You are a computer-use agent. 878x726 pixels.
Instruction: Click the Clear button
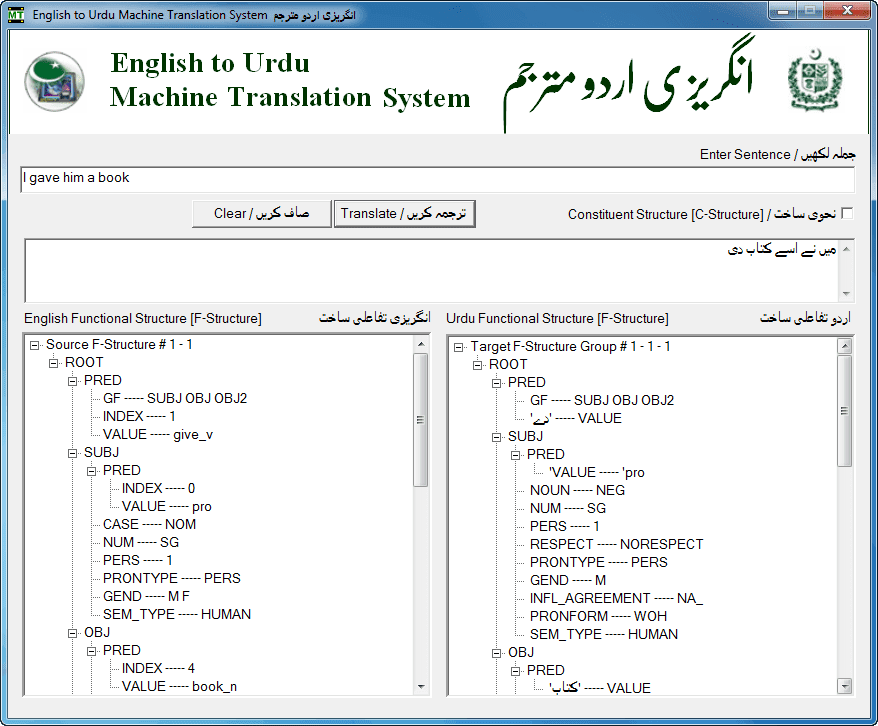coord(260,213)
